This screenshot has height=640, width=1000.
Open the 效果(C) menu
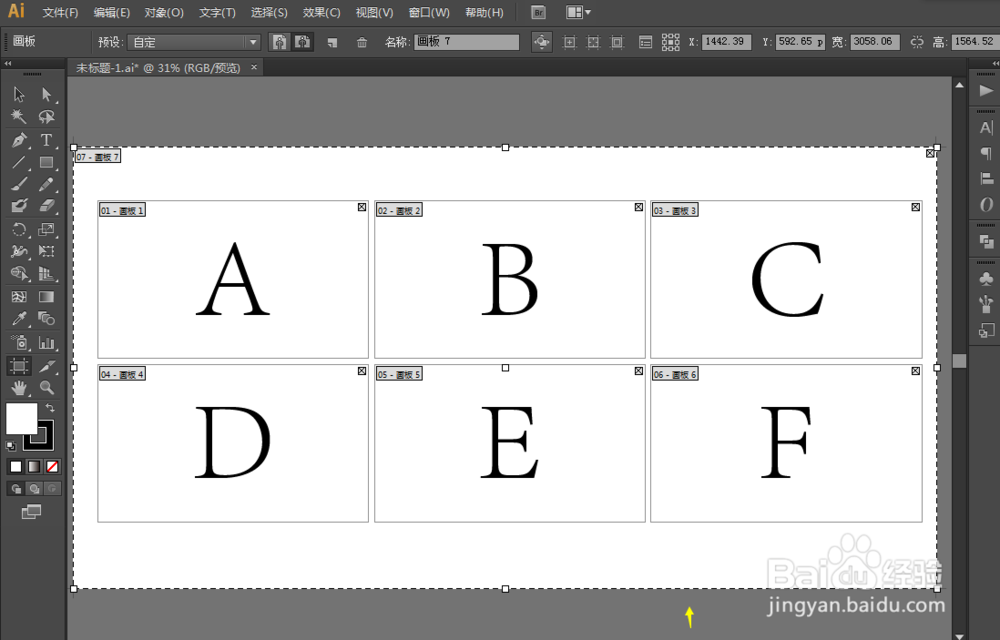click(321, 13)
